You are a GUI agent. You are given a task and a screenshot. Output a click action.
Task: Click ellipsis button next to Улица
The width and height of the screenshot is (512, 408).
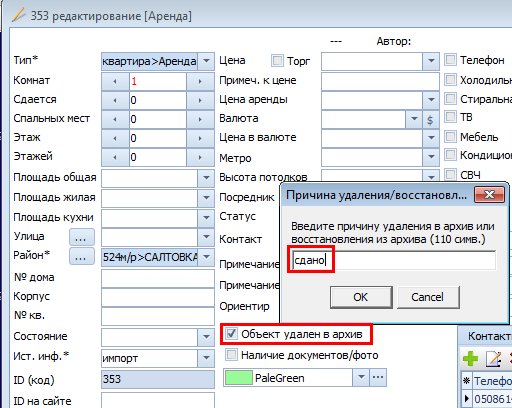[x=82, y=237]
